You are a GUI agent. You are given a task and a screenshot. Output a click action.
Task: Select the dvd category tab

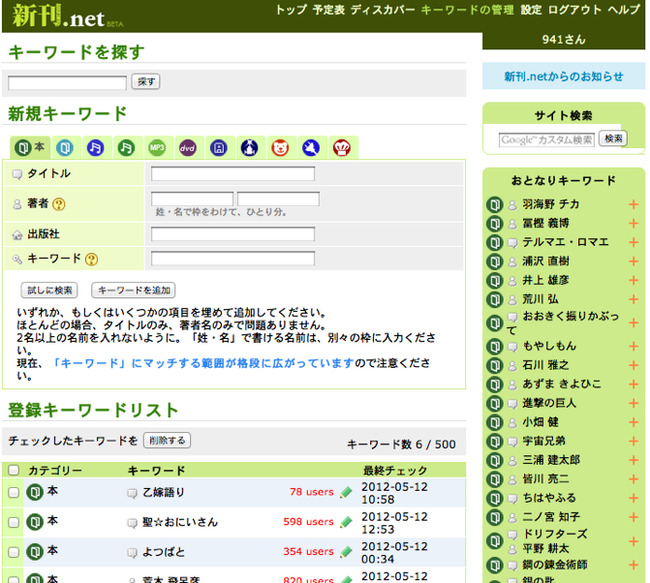(x=188, y=148)
